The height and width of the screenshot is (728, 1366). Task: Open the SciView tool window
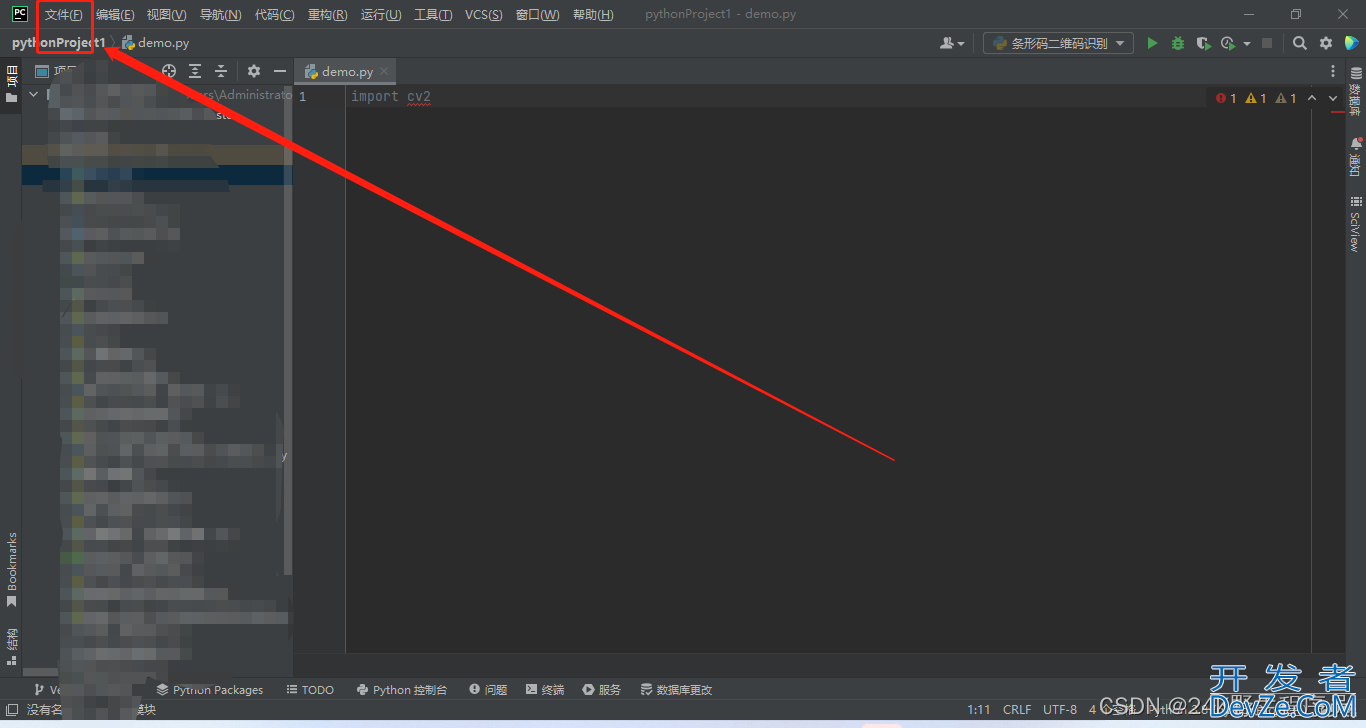[1355, 223]
